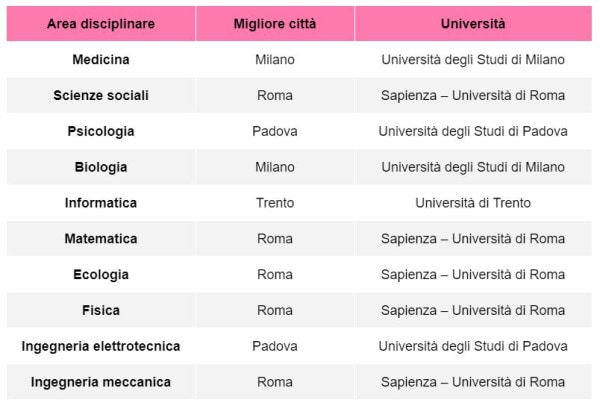Select the "Scienze sociali" row label
This screenshot has width=600, height=400.
point(101,95)
